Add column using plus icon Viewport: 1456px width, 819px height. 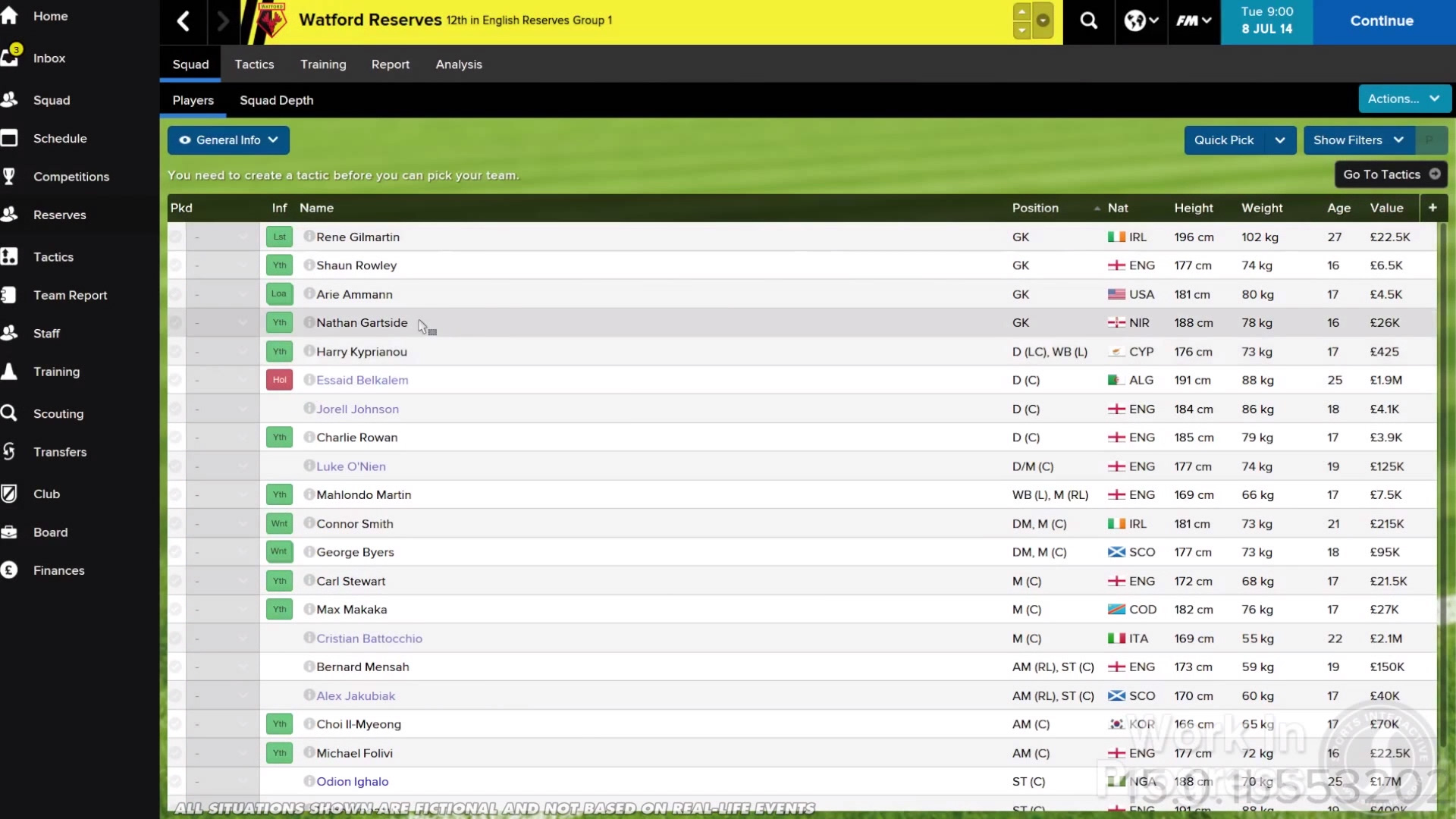[x=1432, y=208]
